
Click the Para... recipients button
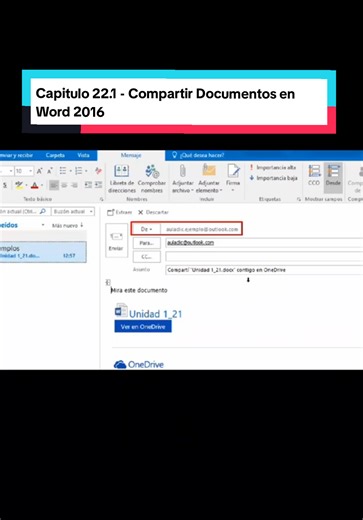click(147, 243)
